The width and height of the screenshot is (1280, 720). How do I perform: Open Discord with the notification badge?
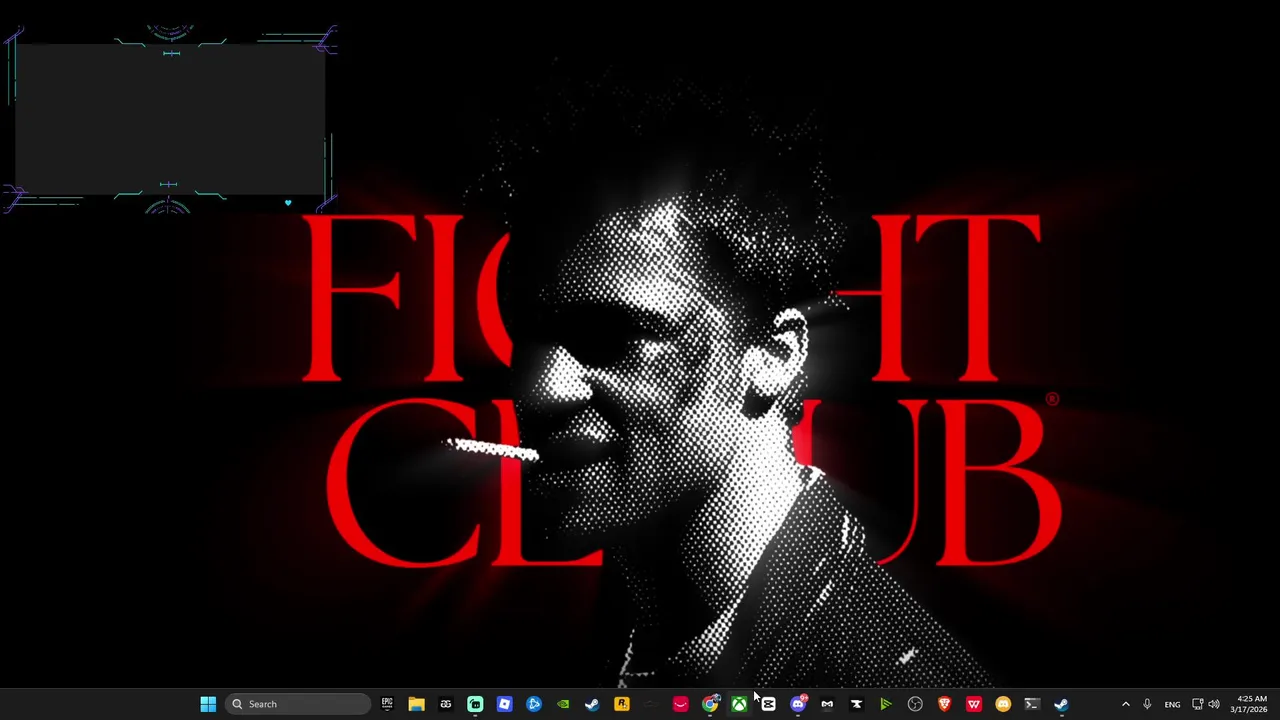[798, 704]
